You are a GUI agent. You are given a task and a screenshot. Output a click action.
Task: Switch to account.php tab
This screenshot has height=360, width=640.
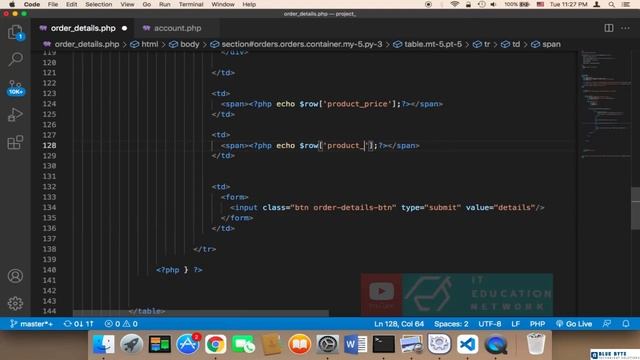[177, 28]
